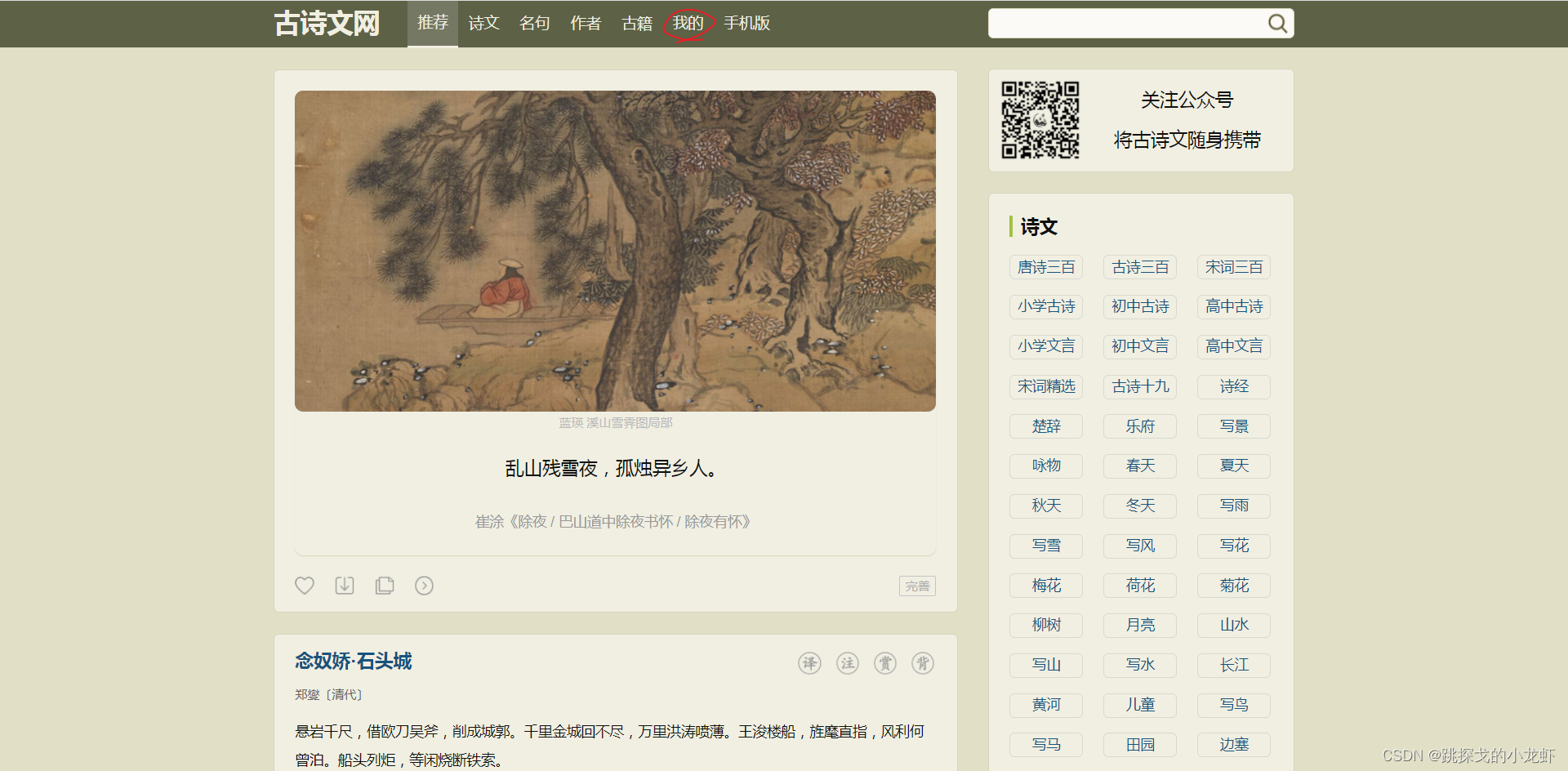
Task: Copy the featured verse text
Action: (x=385, y=586)
